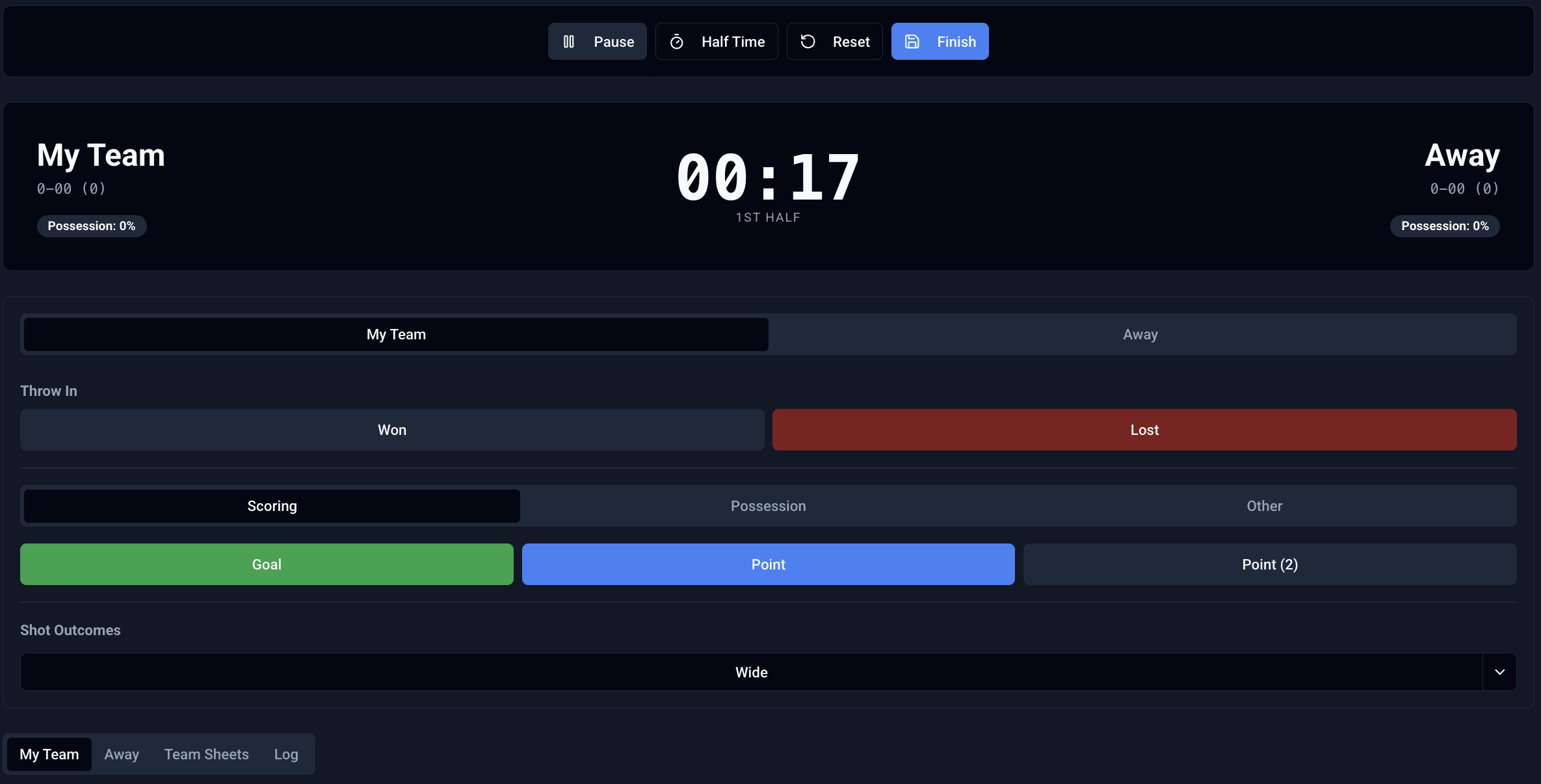1541x784 pixels.
Task: Open the Other events category
Action: click(1264, 506)
